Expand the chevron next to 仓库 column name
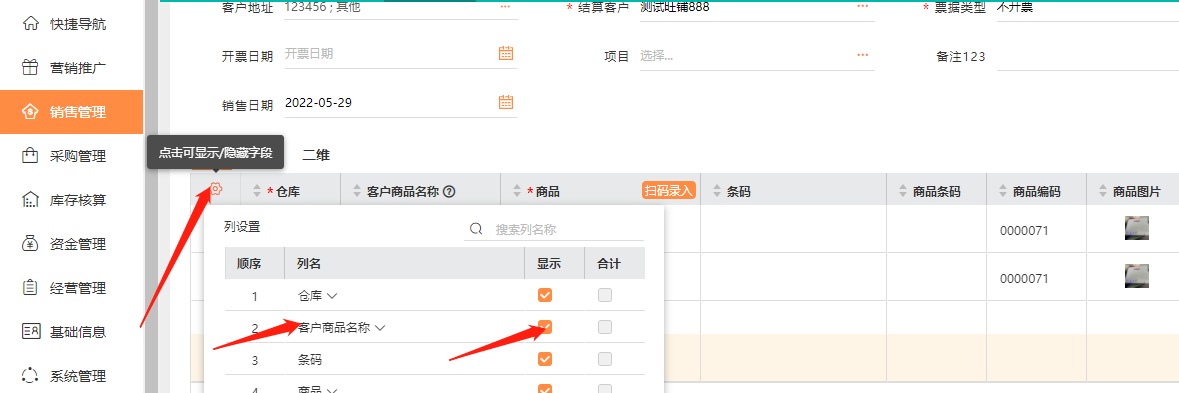This screenshot has width=1179, height=393. (x=331, y=296)
